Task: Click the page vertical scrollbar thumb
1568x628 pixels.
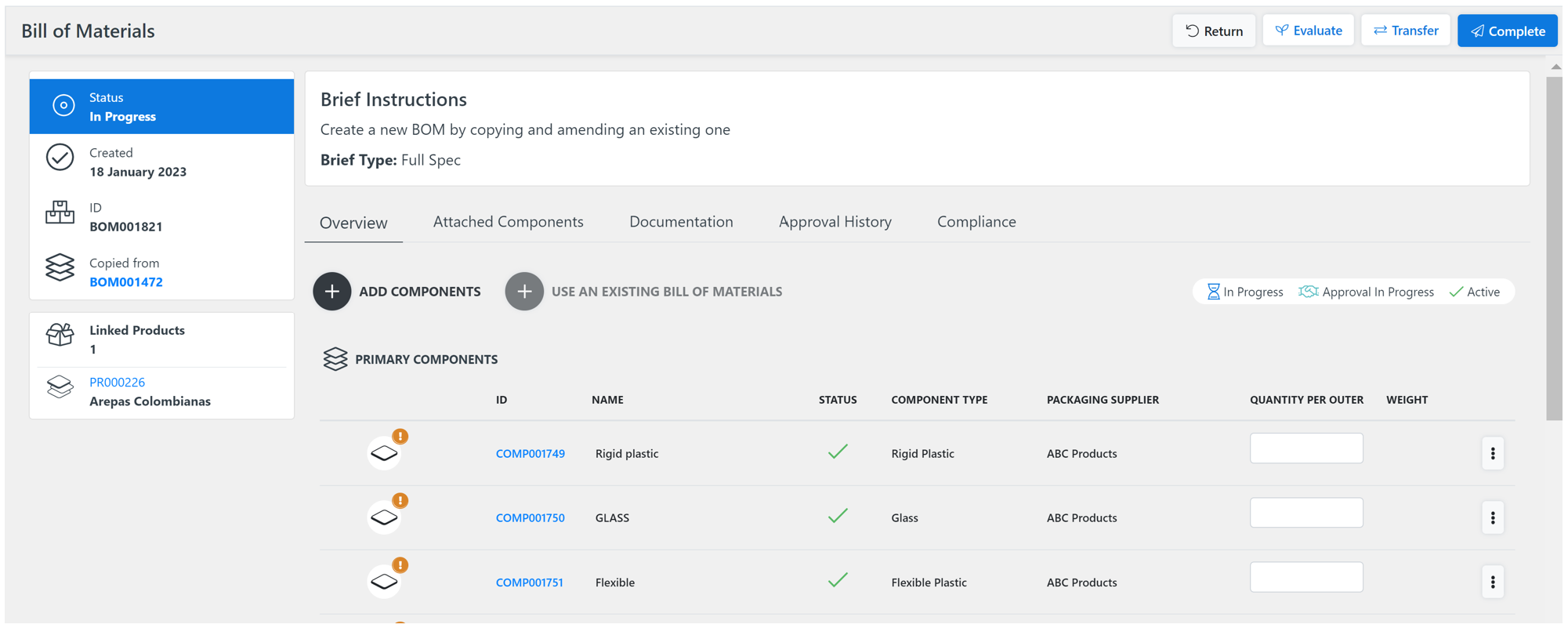Action: [x=1555, y=249]
